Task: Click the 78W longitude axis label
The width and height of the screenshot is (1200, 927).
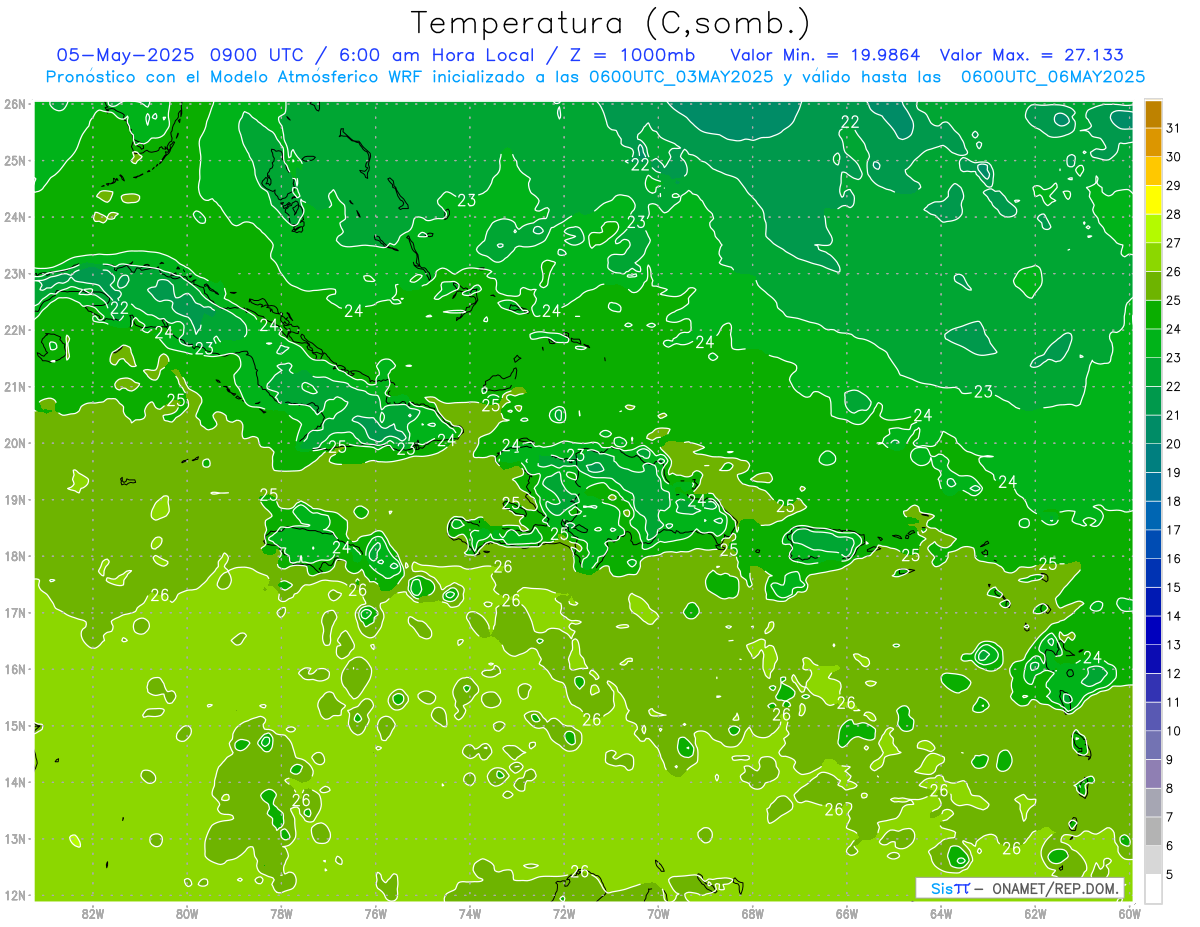Action: point(281,913)
